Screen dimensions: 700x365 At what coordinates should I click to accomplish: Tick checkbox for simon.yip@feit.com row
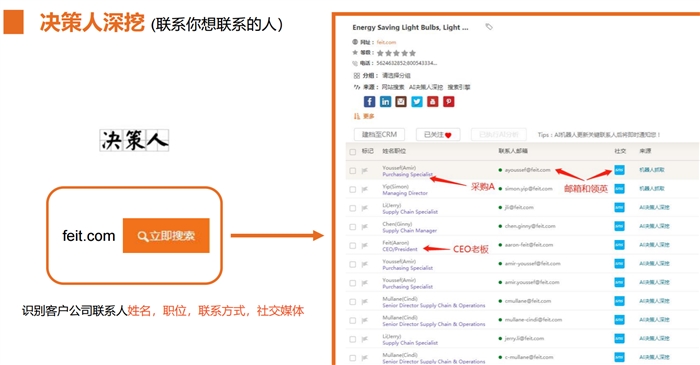[353, 190]
